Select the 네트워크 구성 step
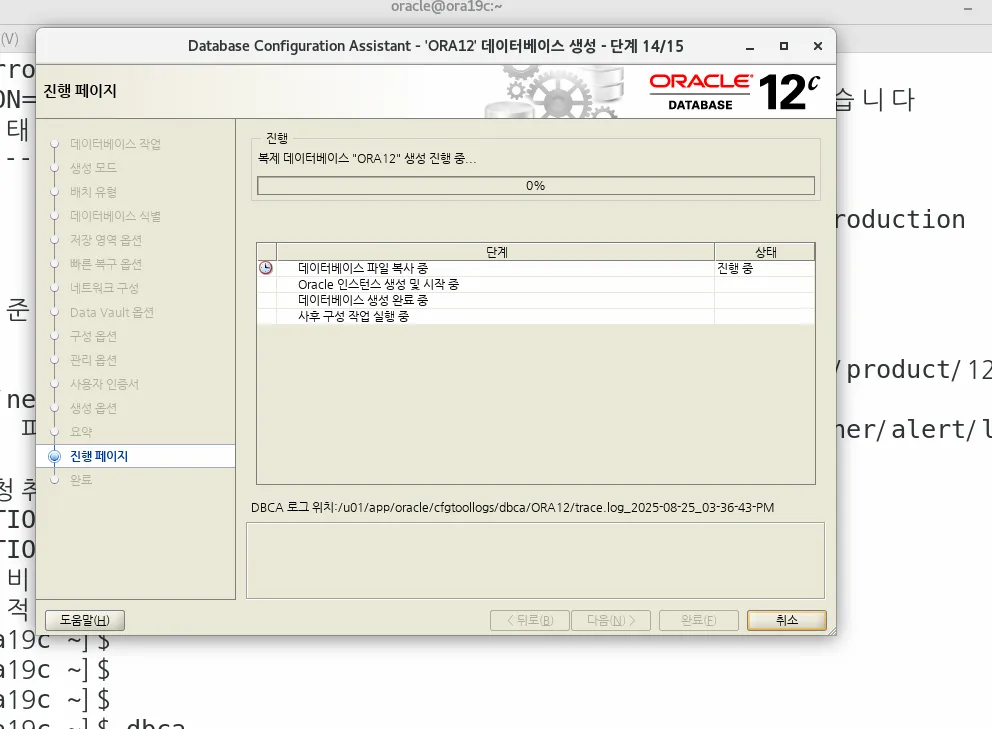The image size is (992, 729). (104, 288)
